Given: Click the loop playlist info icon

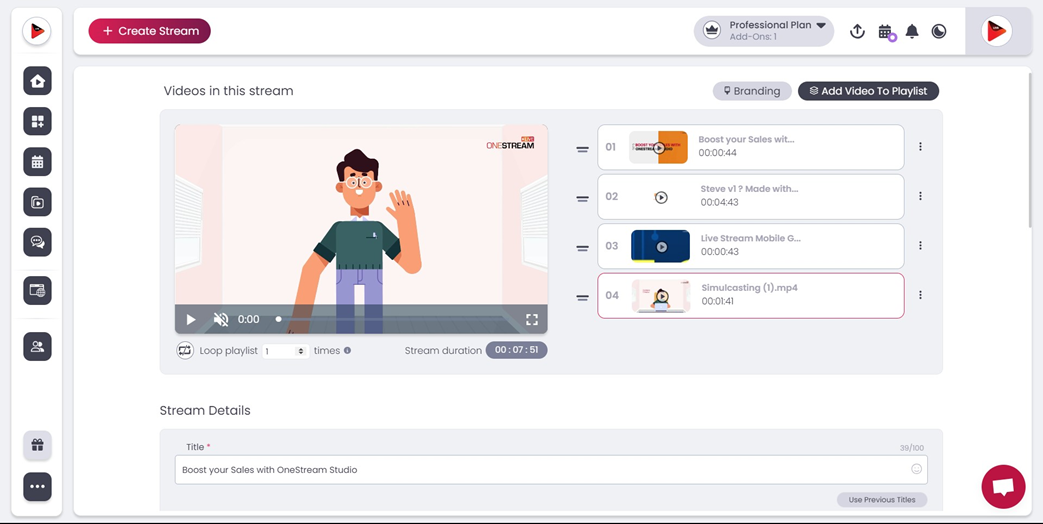Looking at the screenshot, I should pyautogui.click(x=347, y=350).
